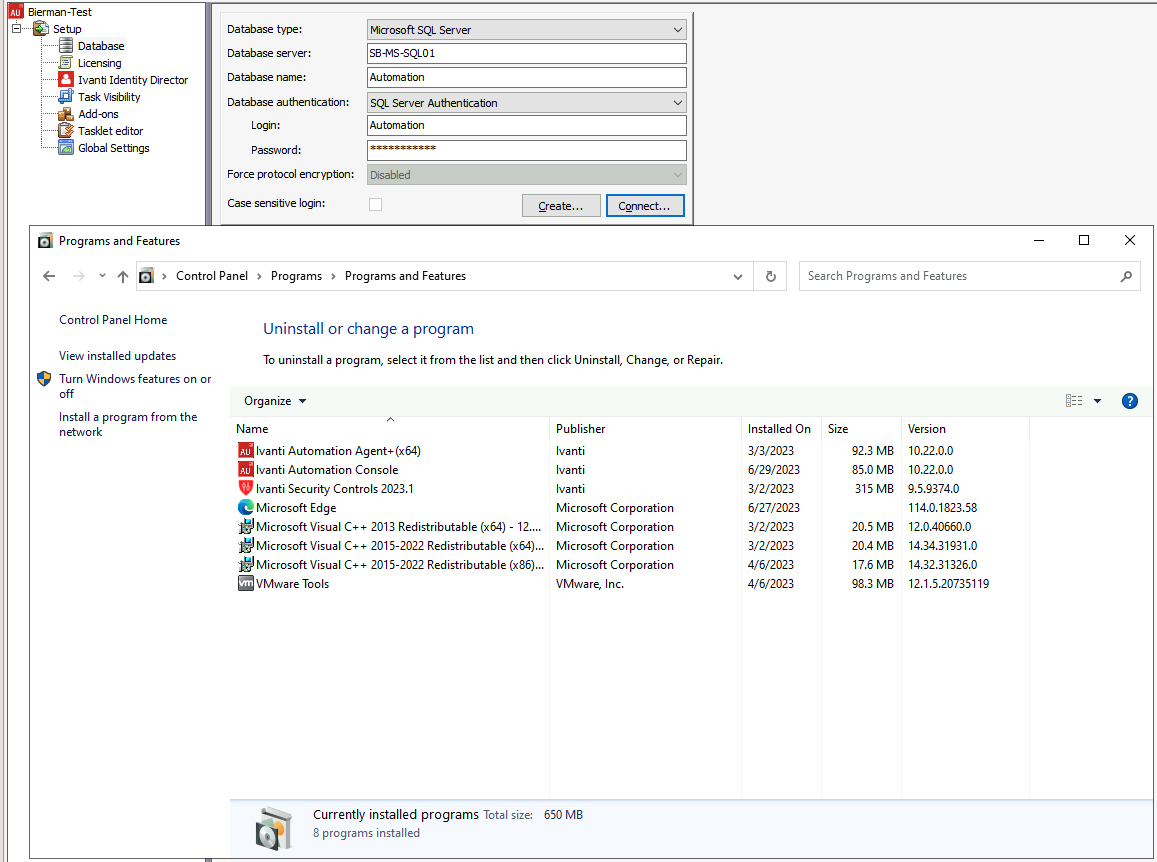Click the Password input field
Screen dimensions: 1157x862
pyautogui.click(x=527, y=150)
